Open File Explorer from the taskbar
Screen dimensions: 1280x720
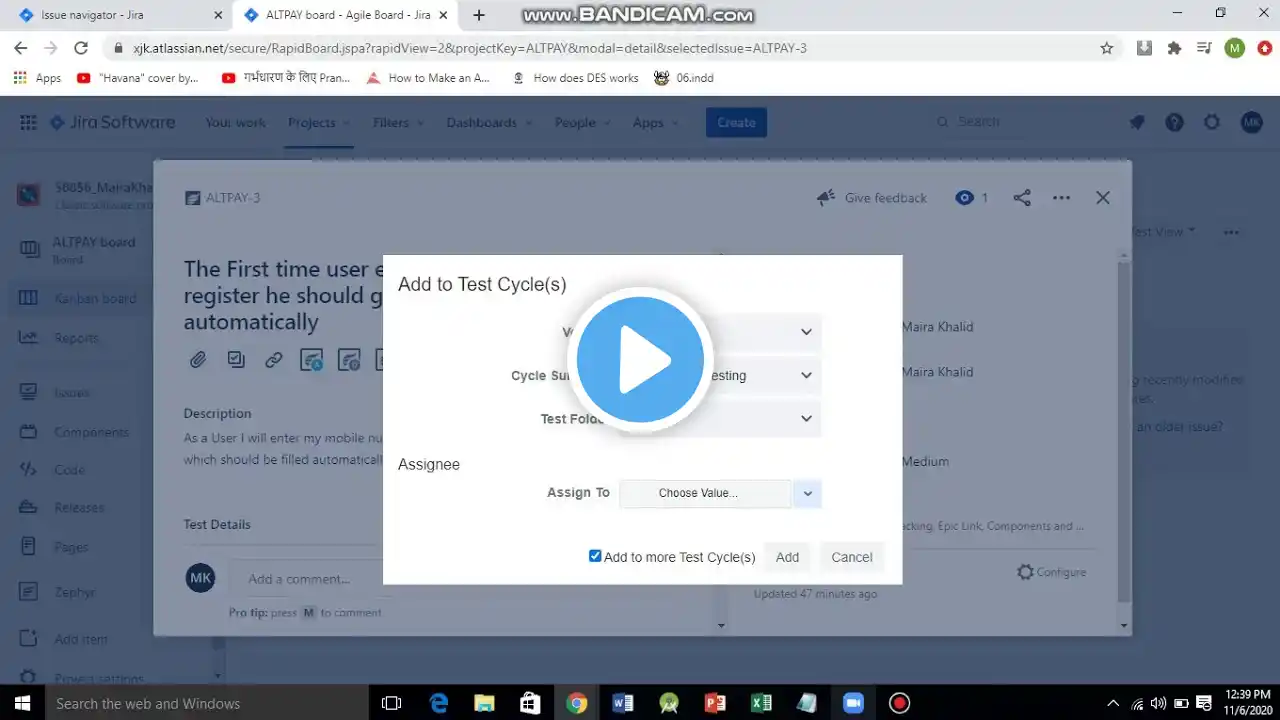(x=484, y=703)
